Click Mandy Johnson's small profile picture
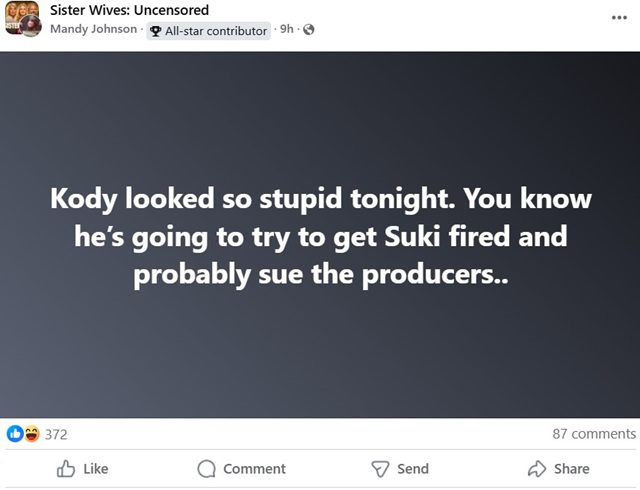Image resolution: width=640 pixels, height=490 pixels. 31,27
